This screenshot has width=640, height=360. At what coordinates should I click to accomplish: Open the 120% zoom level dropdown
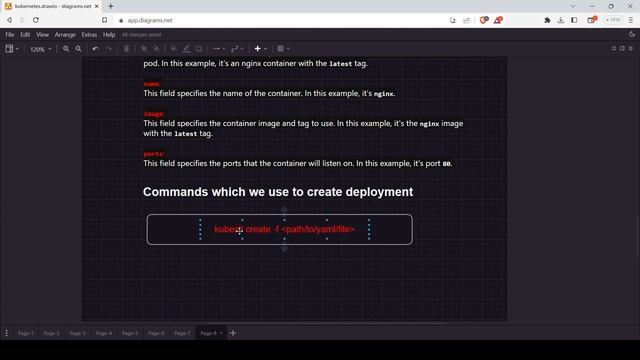(x=40, y=49)
